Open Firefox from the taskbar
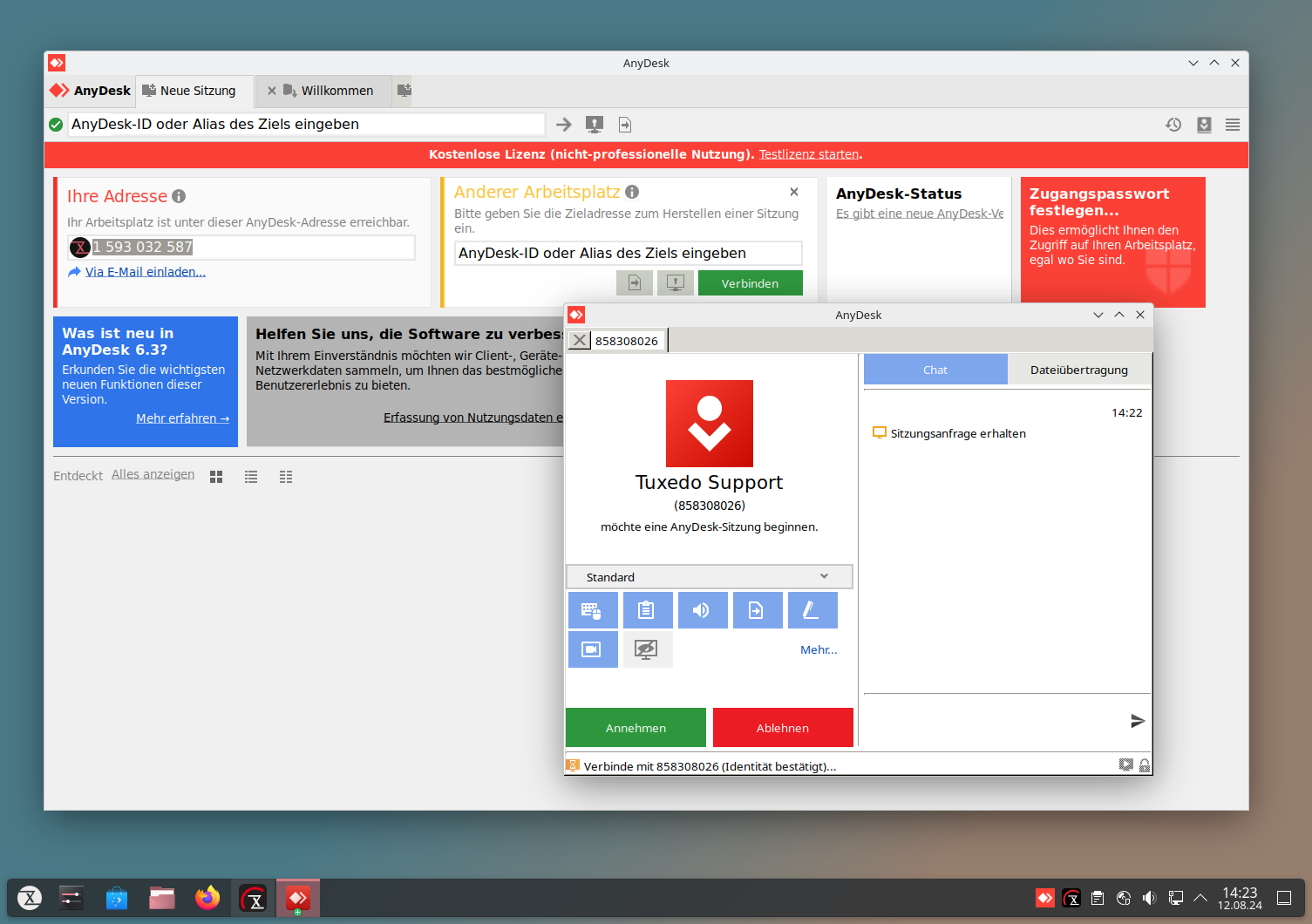 click(x=207, y=898)
